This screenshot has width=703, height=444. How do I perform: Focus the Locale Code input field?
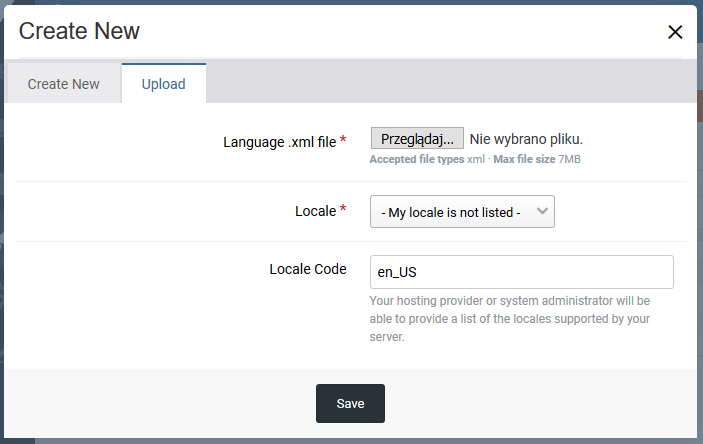521,272
